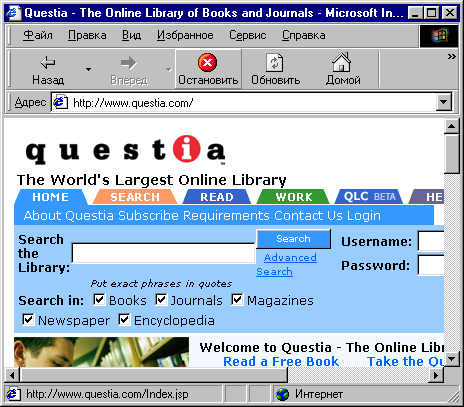Open the address bar dropdown list
This screenshot has width=464, height=407.
pyautogui.click(x=444, y=102)
